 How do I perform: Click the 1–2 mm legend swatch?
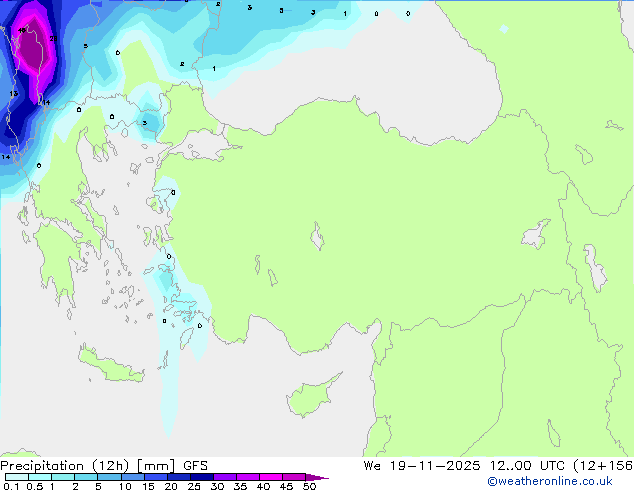tap(63, 477)
